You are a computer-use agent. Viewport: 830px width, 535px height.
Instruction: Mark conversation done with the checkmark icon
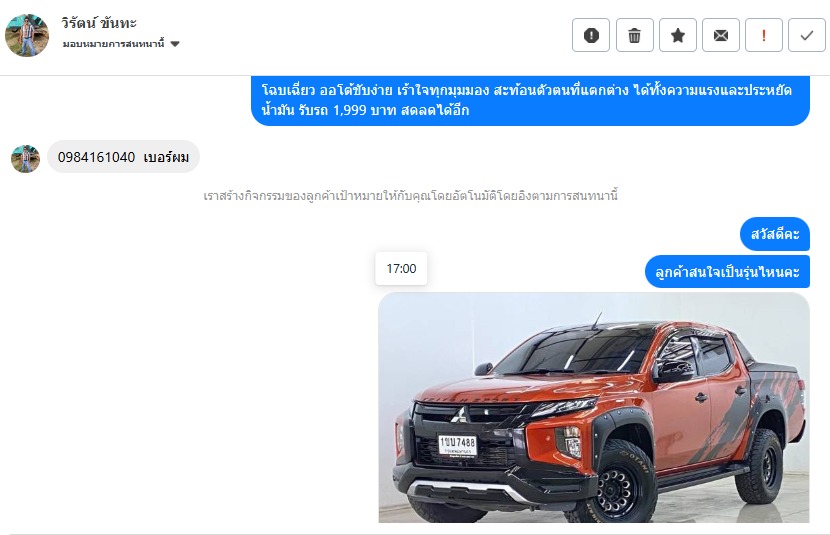(x=807, y=35)
